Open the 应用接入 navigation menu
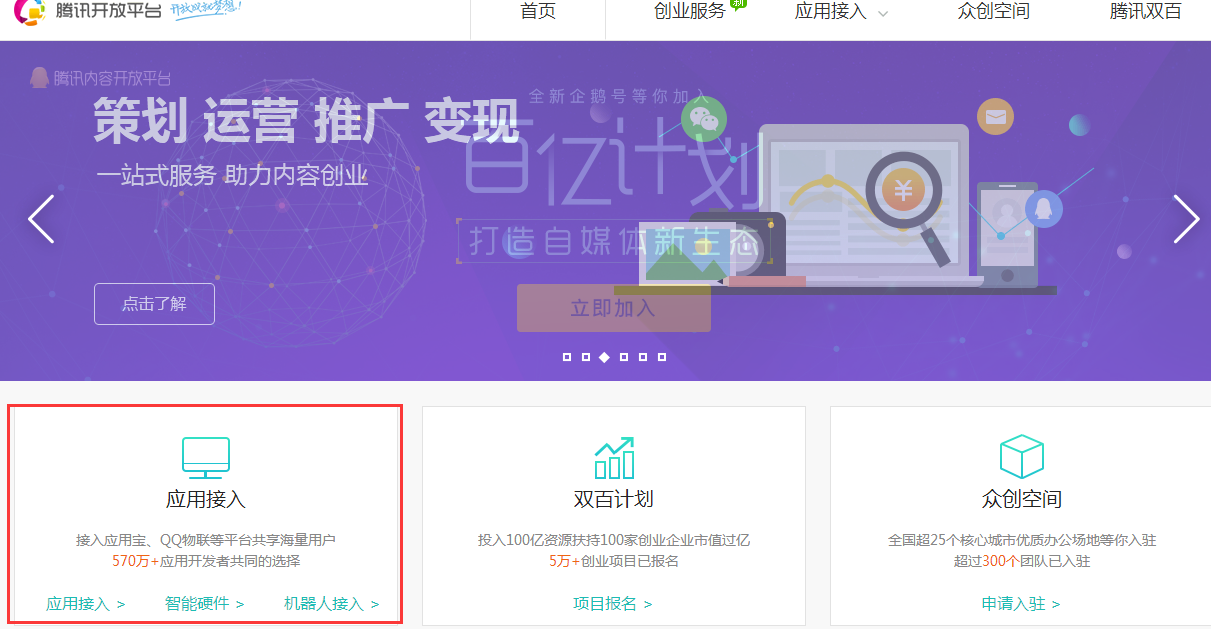This screenshot has width=1211, height=629. pyautogui.click(x=830, y=12)
